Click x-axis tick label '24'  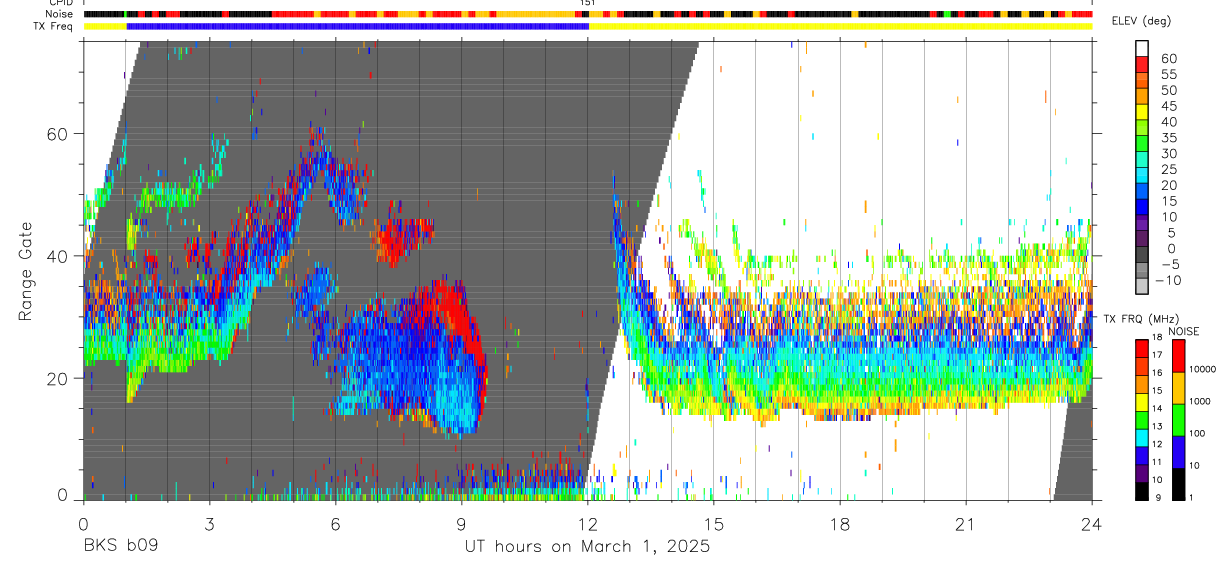pos(1092,523)
